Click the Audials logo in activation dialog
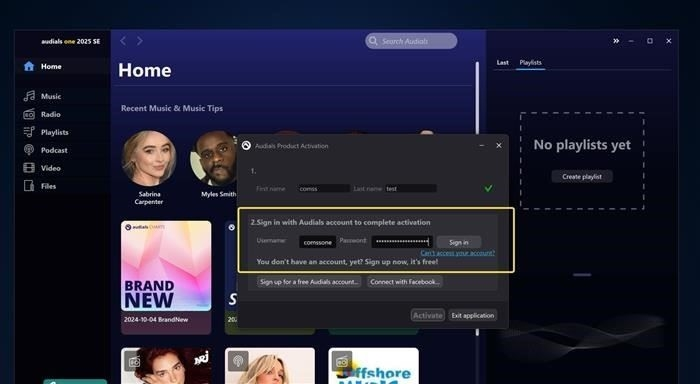Image resolution: width=700 pixels, height=384 pixels. coord(246,146)
